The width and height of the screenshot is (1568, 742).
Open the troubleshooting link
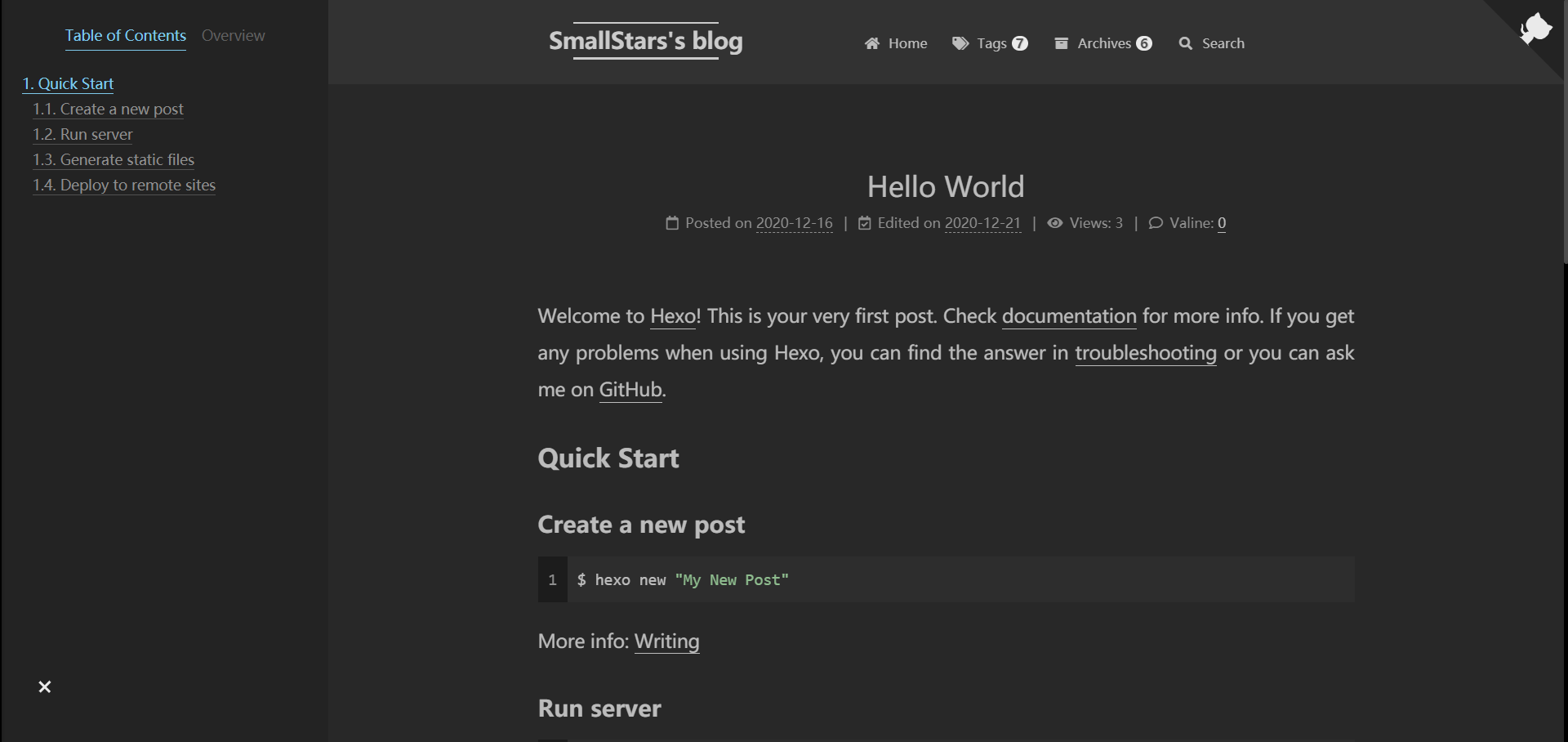(1146, 353)
